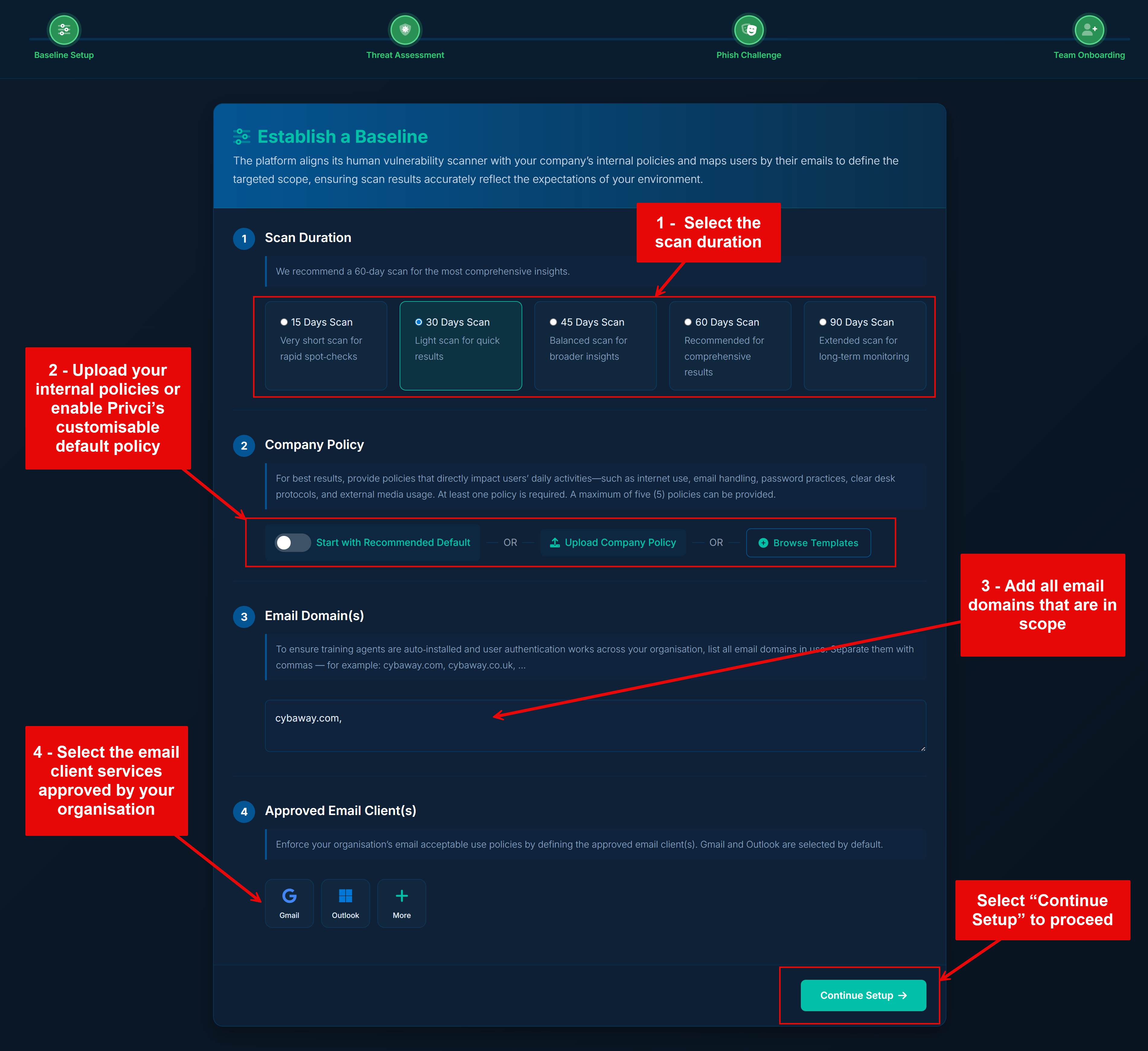Click the textarea resize handle corner
Screen dimensions: 1148x1051
[x=923, y=748]
